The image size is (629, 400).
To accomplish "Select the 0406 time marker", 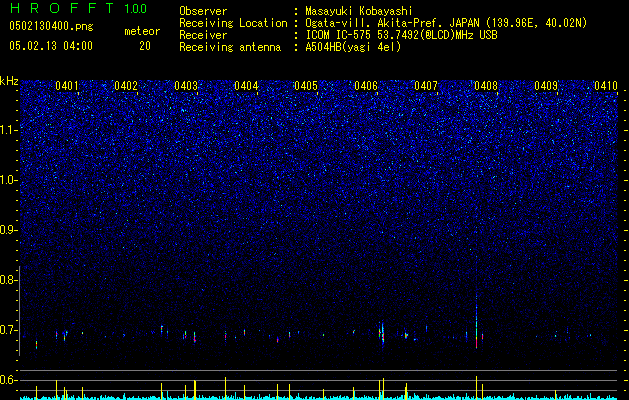I will (x=366, y=86).
